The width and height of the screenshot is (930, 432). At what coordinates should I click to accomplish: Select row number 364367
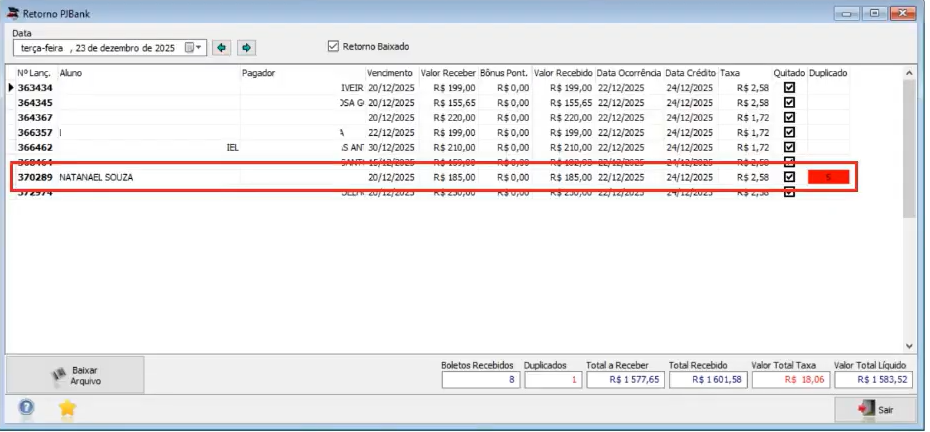(x=35, y=117)
